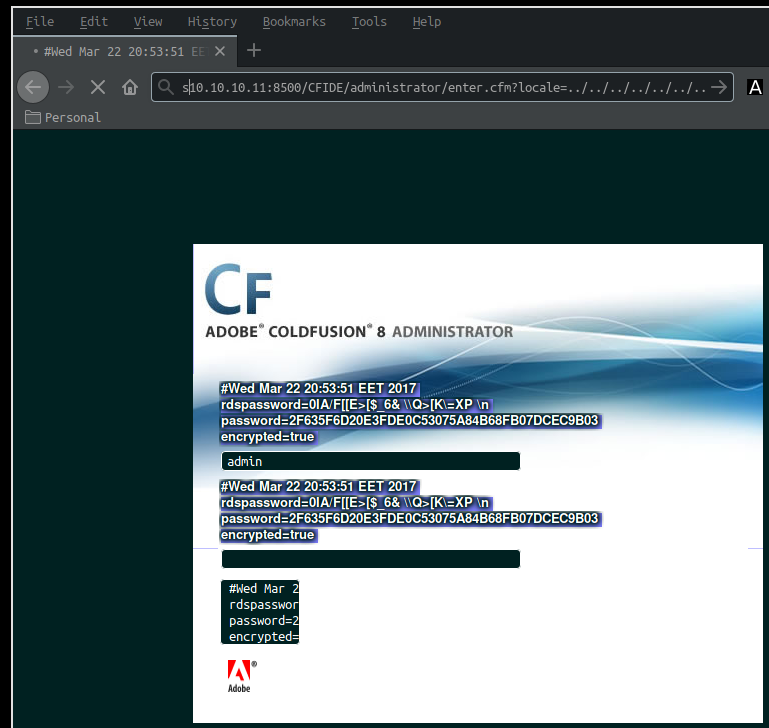769x728 pixels.
Task: Click the username field containing admin
Action: click(370, 461)
